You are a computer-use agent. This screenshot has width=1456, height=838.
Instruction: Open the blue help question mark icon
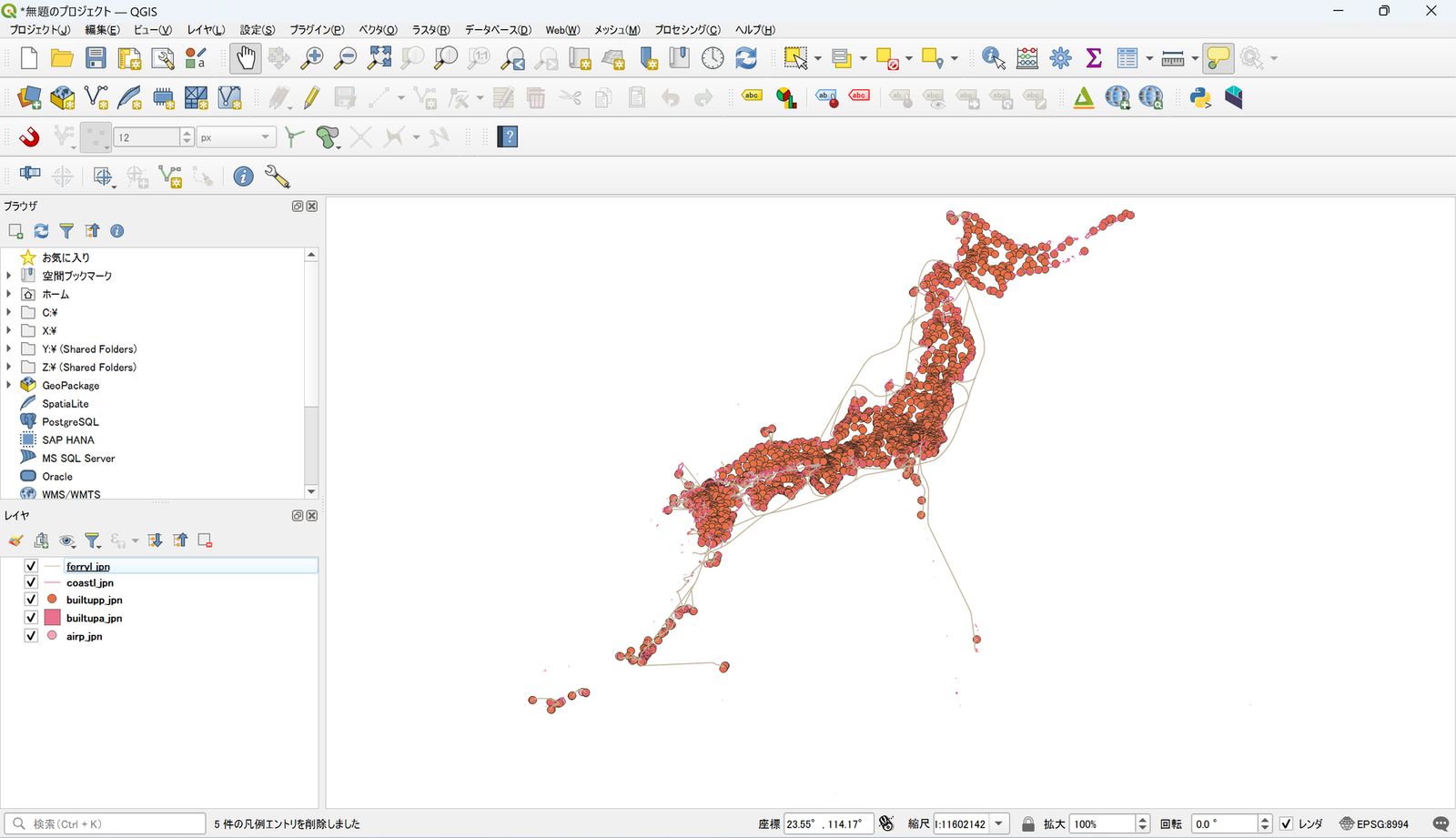(x=508, y=137)
